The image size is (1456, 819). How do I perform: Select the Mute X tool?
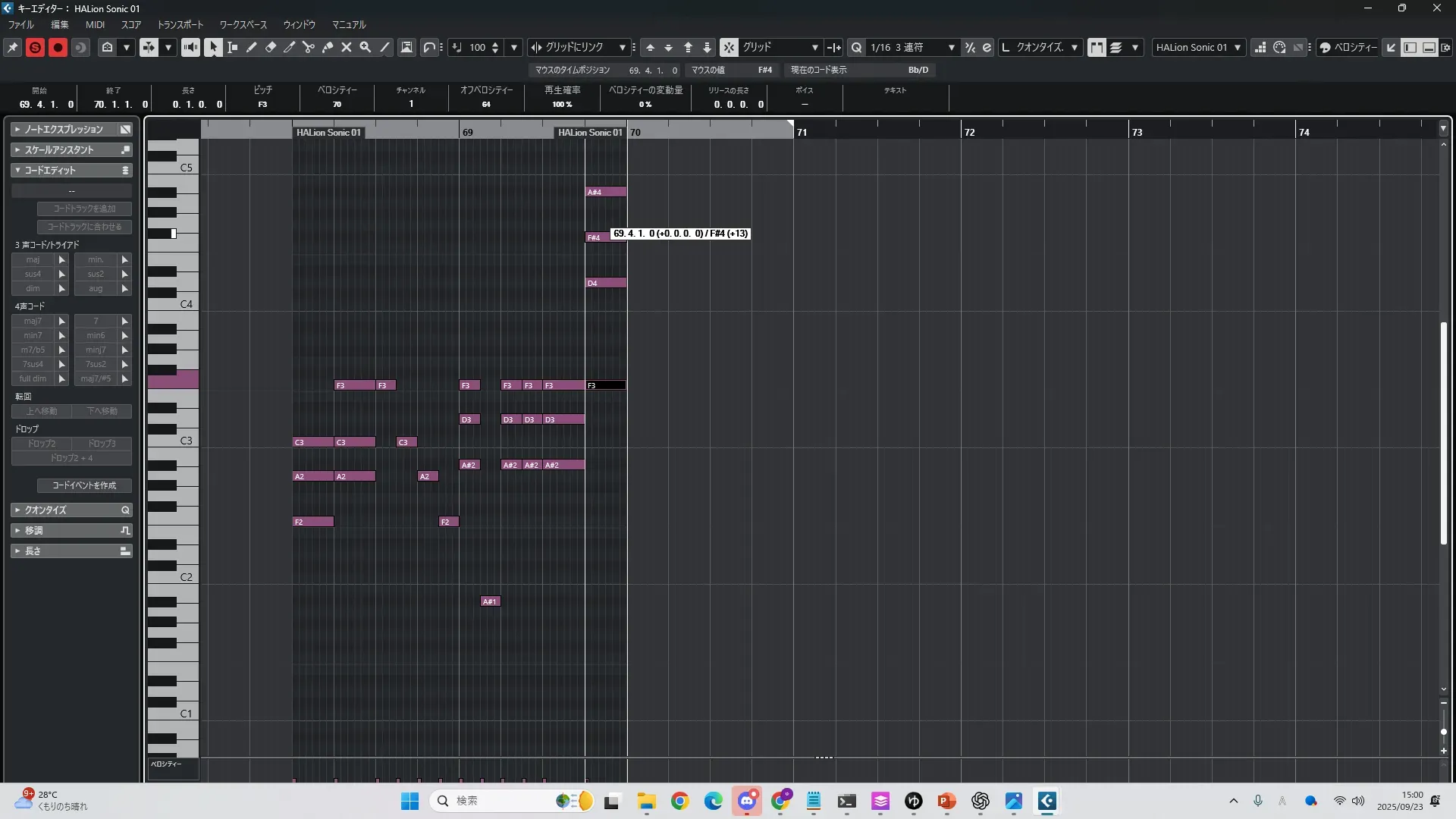(x=347, y=47)
